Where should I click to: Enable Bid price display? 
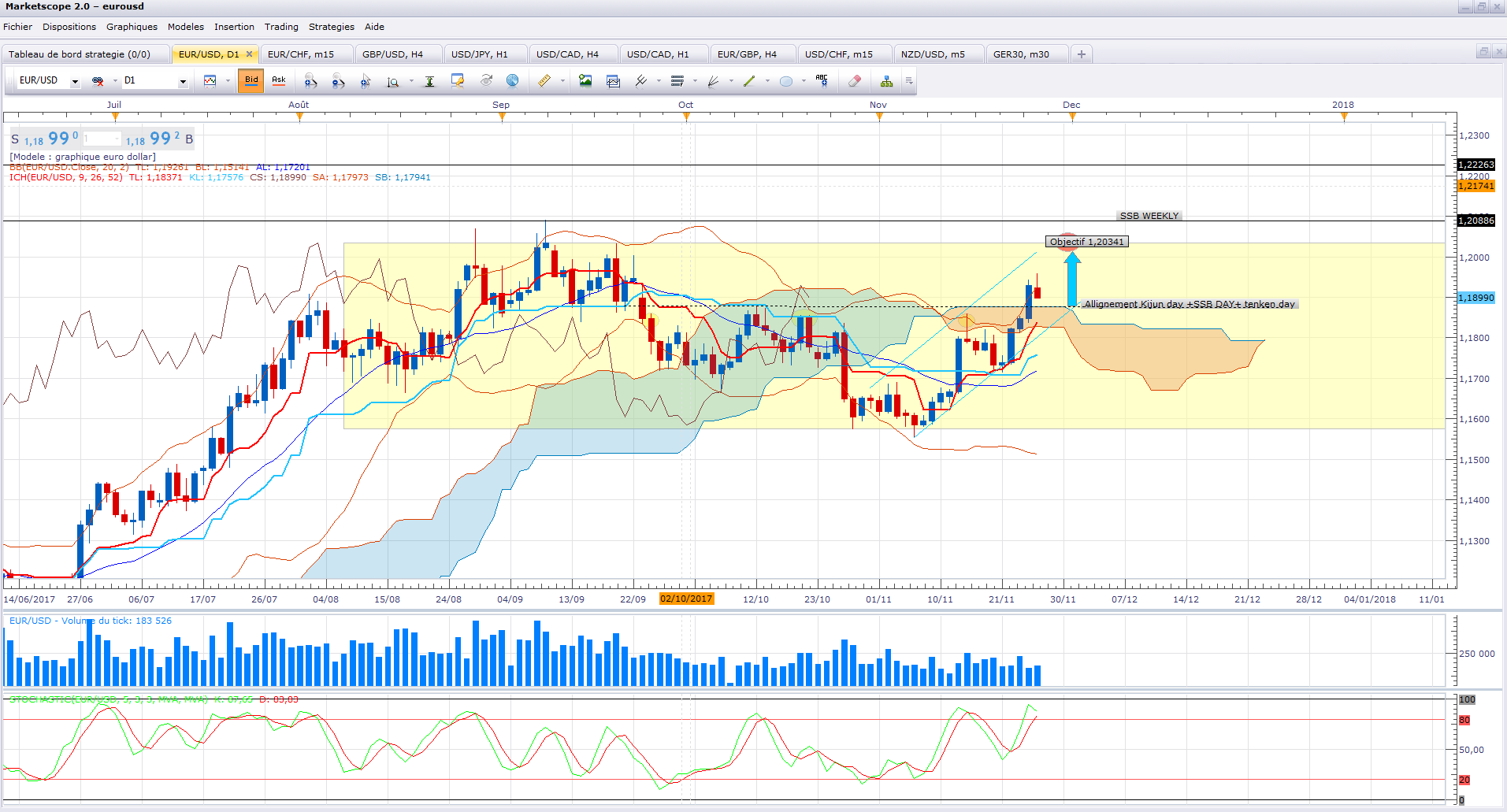(x=251, y=80)
